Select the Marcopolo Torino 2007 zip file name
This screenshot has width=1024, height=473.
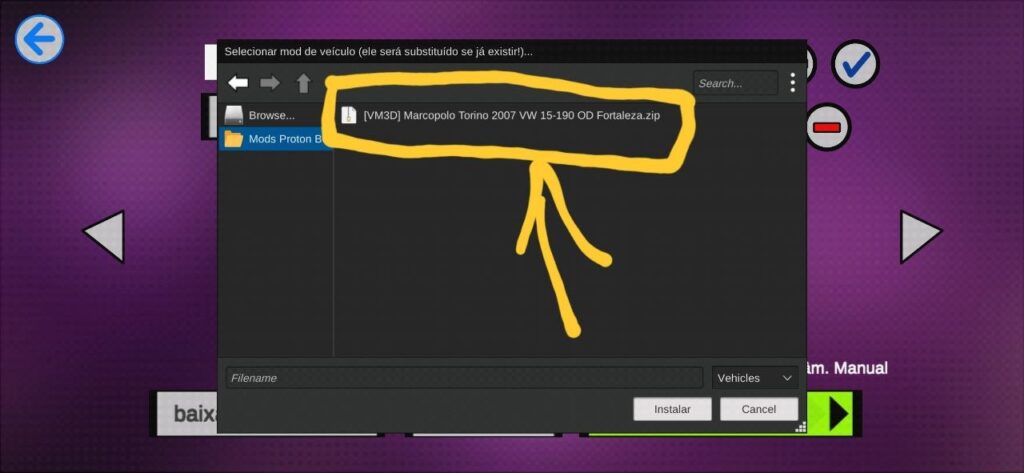pos(511,115)
